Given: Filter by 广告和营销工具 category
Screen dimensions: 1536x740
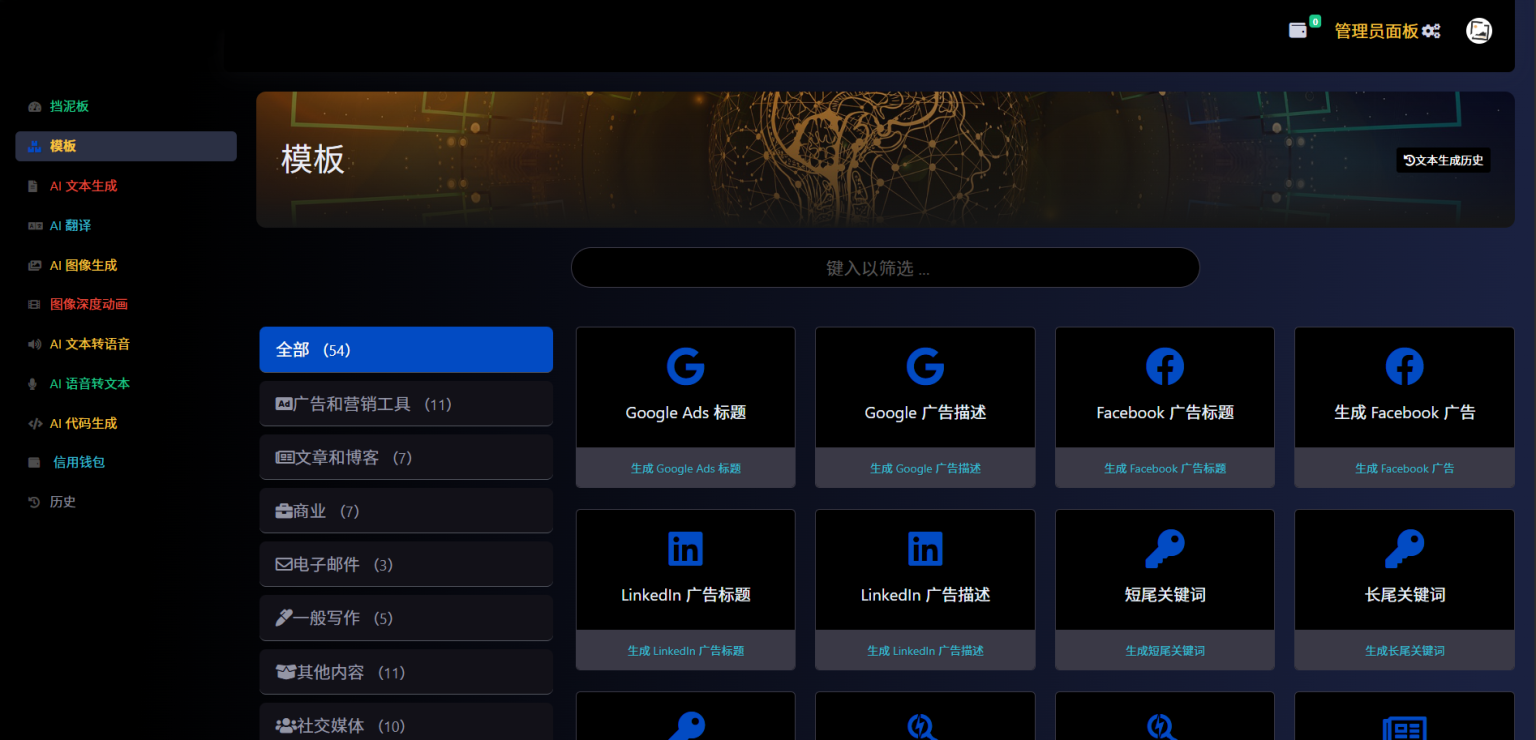Looking at the screenshot, I should (406, 404).
